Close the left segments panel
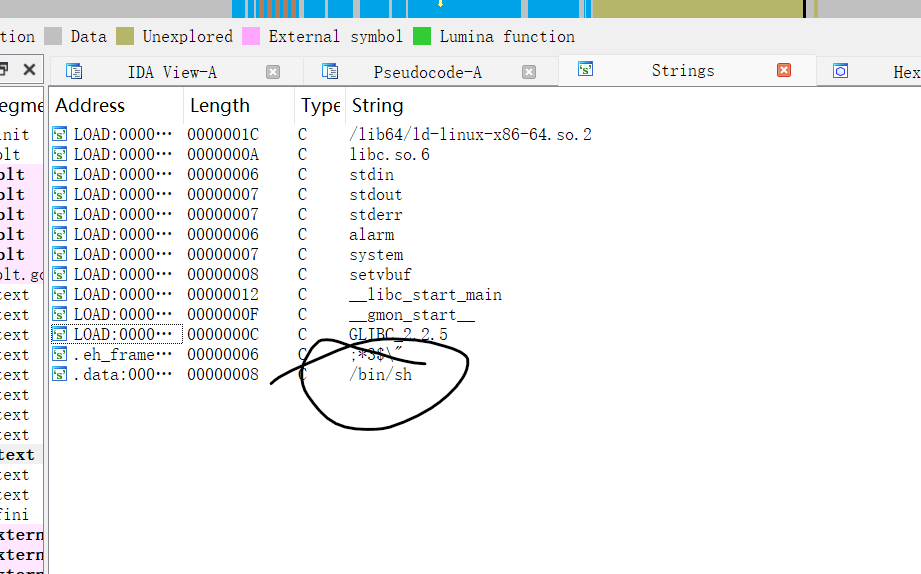The width and height of the screenshot is (921, 574). coord(29,70)
